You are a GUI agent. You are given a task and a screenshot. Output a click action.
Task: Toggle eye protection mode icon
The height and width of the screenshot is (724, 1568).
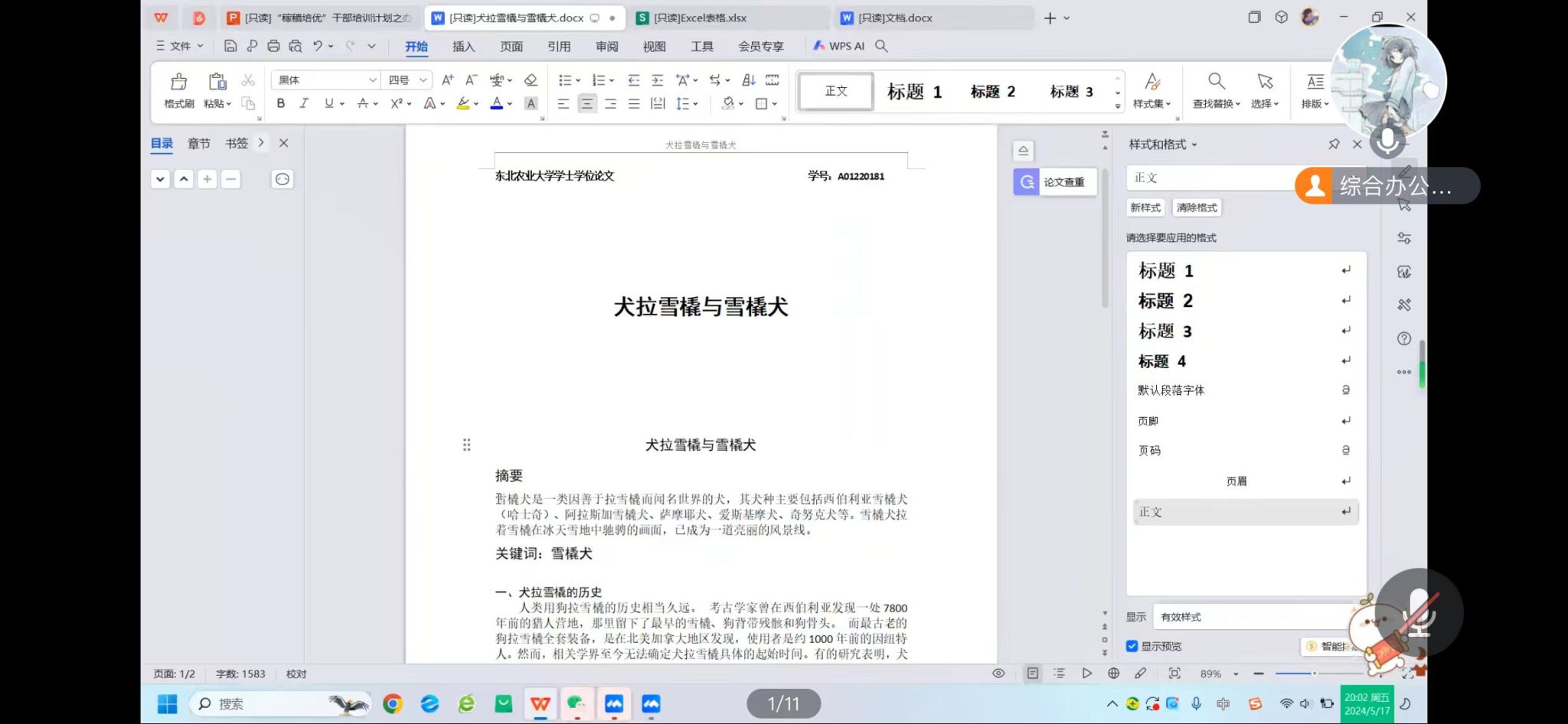(998, 673)
